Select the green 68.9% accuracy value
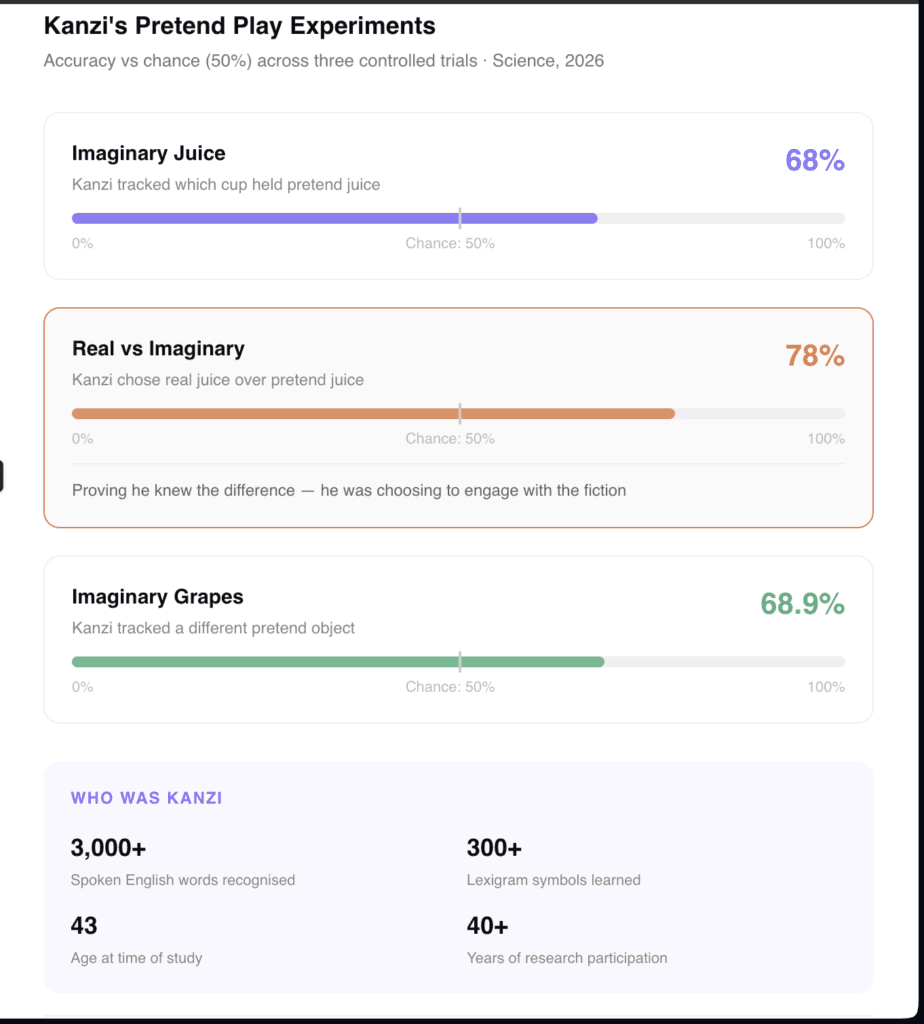Screen dimensions: 924x1024 (802, 603)
